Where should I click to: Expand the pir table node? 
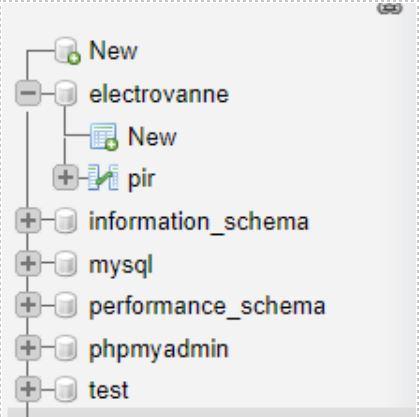pos(66,177)
